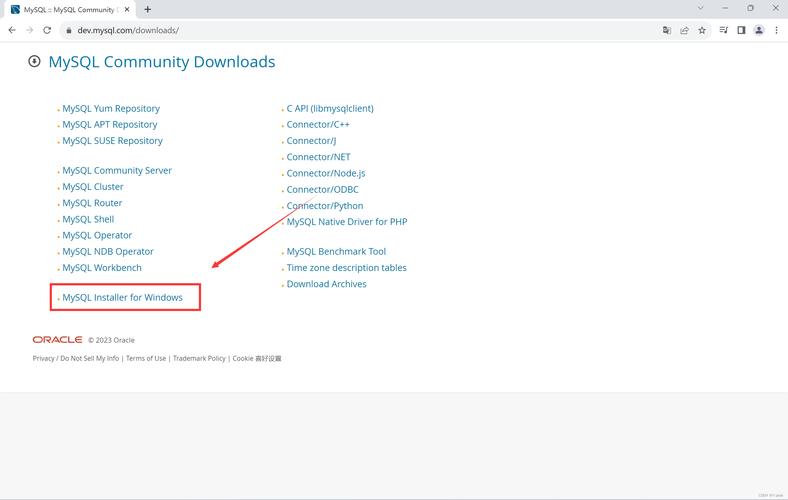Screen dimensions: 788x500
Task: Open Connector/NET link
Action: tap(319, 157)
